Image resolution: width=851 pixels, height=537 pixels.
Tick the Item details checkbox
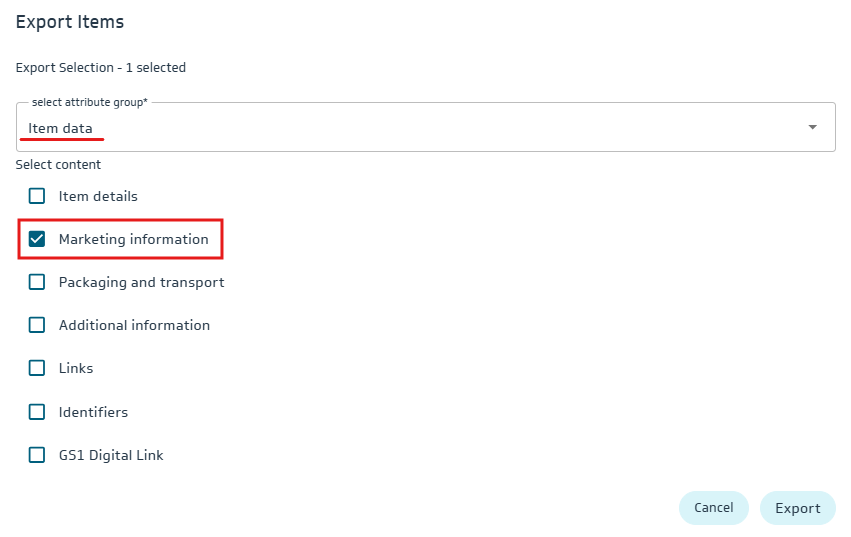pyautogui.click(x=37, y=196)
